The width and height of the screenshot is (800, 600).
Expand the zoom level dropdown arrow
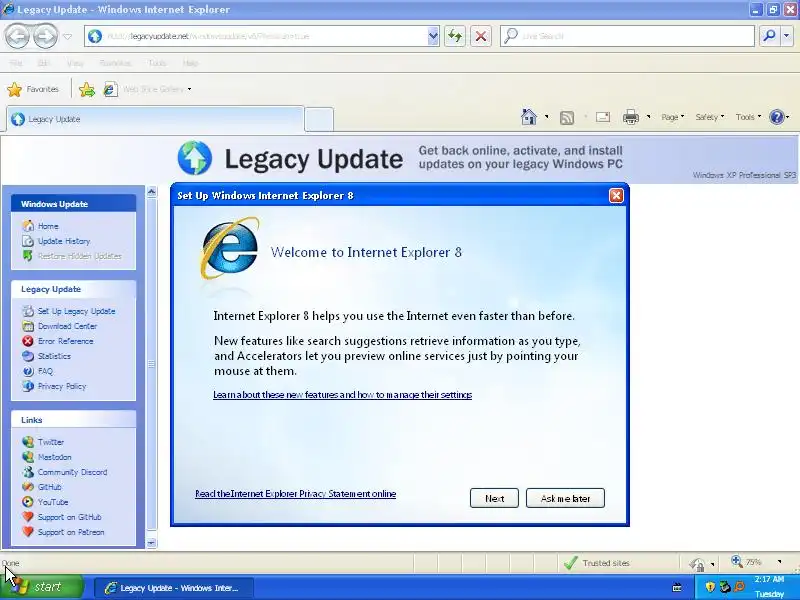[779, 562]
